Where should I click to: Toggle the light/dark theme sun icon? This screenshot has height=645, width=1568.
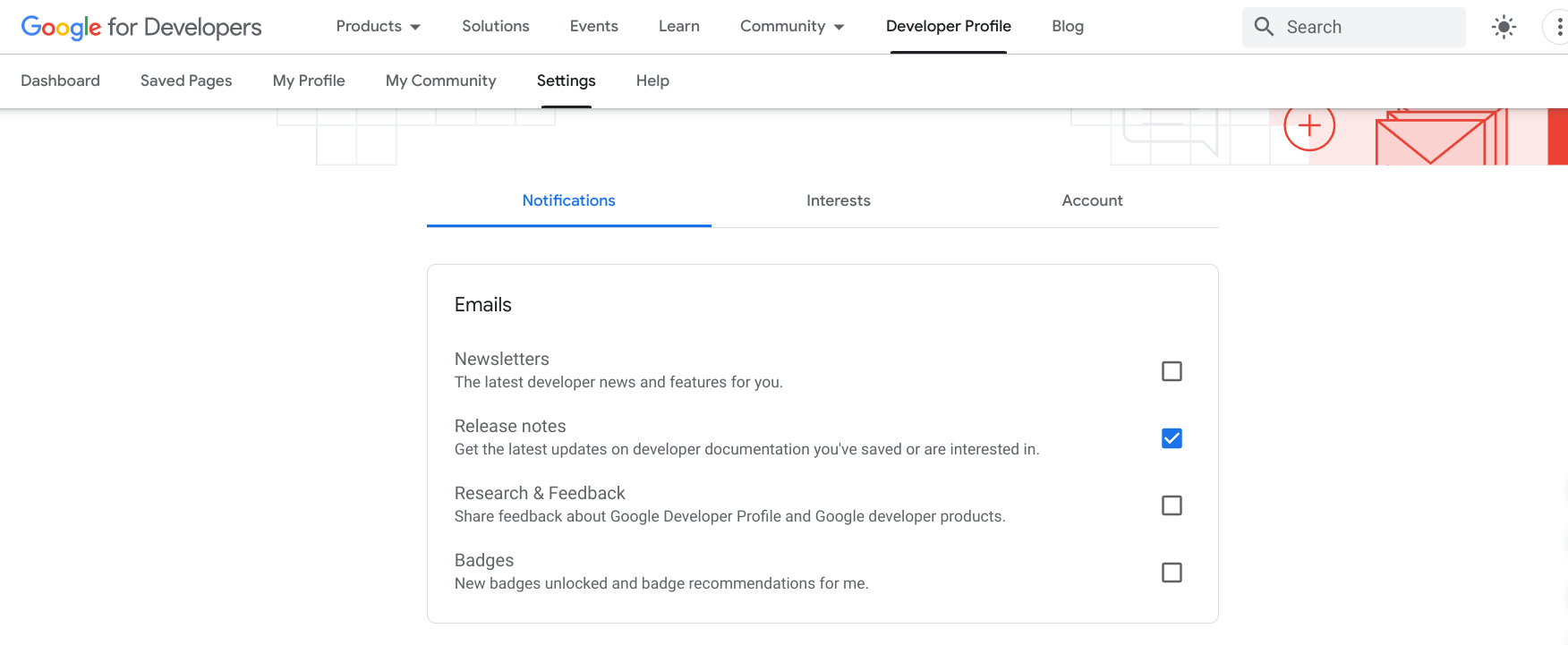pyautogui.click(x=1504, y=27)
